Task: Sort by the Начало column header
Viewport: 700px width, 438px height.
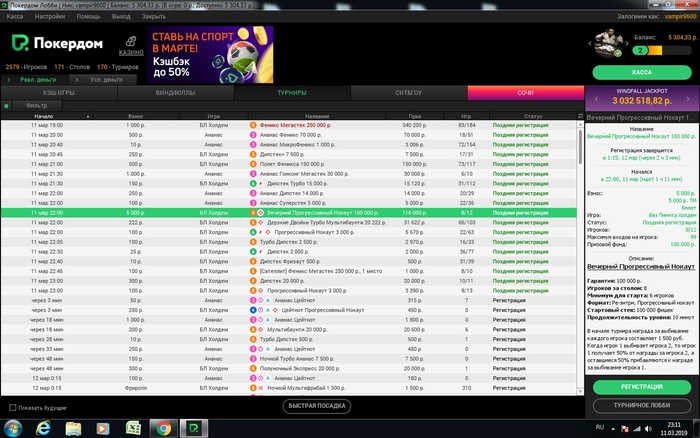Action: 46,116
